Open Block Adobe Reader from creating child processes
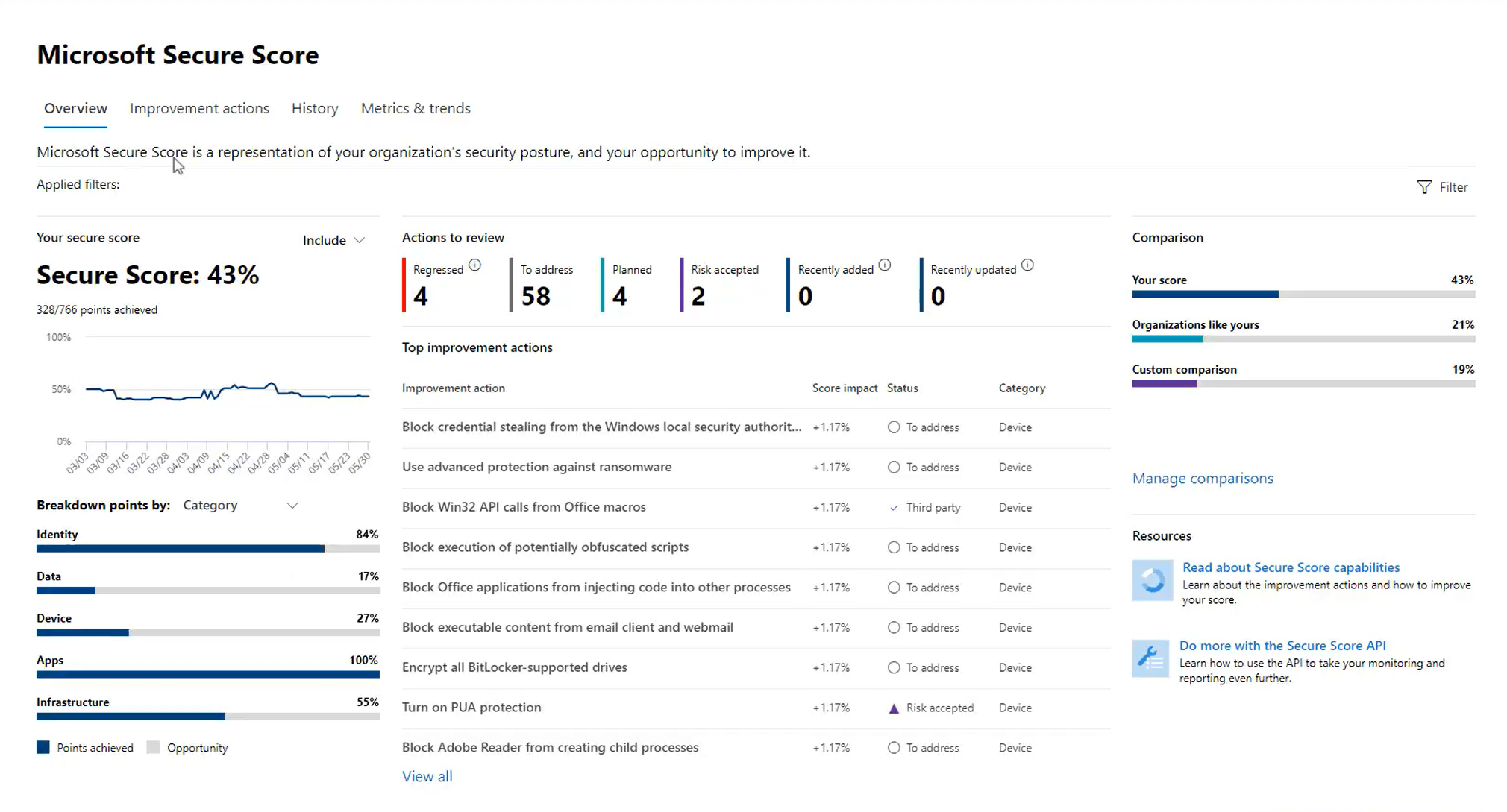 [x=550, y=747]
